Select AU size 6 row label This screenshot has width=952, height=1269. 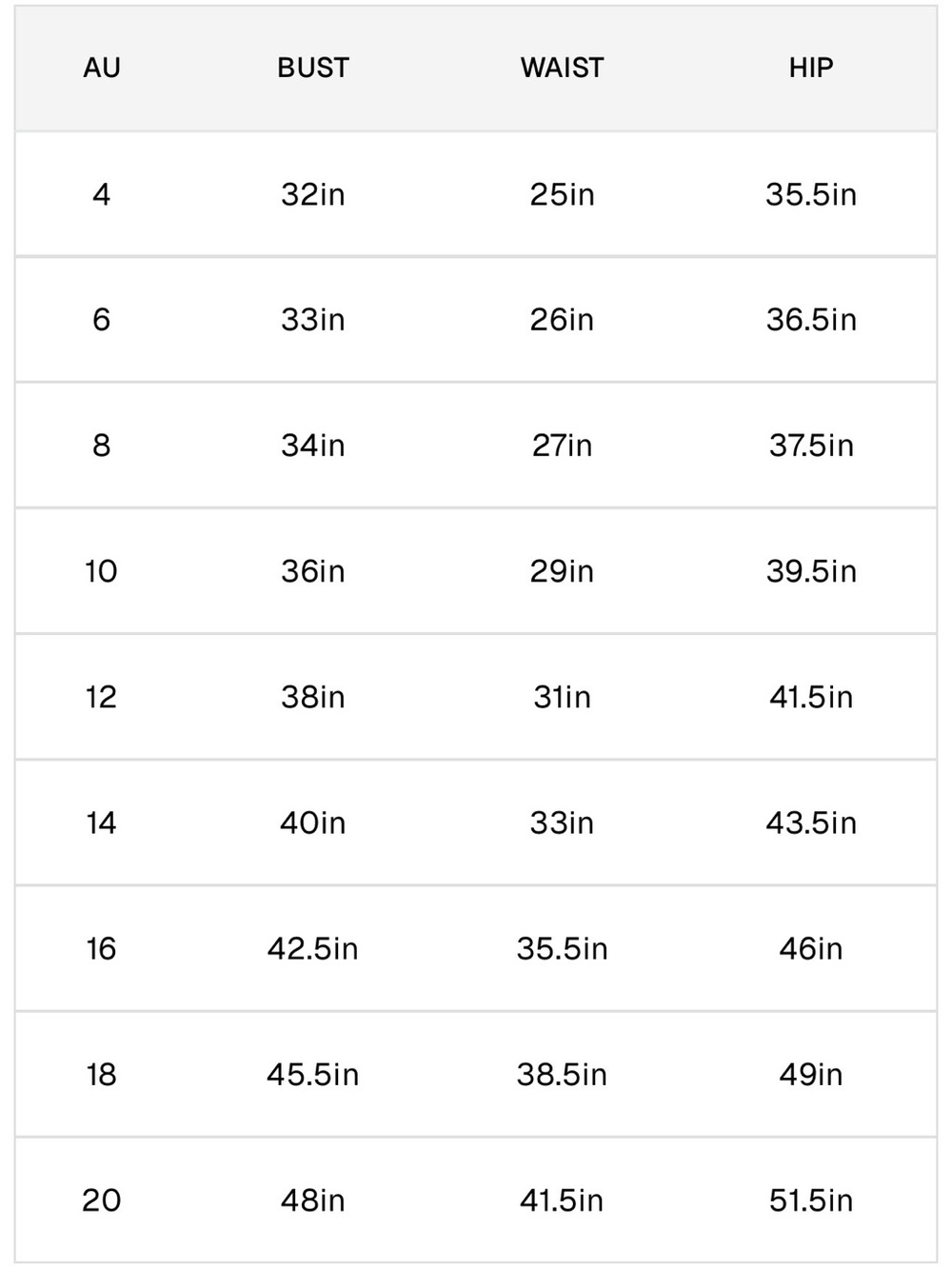[x=102, y=320]
